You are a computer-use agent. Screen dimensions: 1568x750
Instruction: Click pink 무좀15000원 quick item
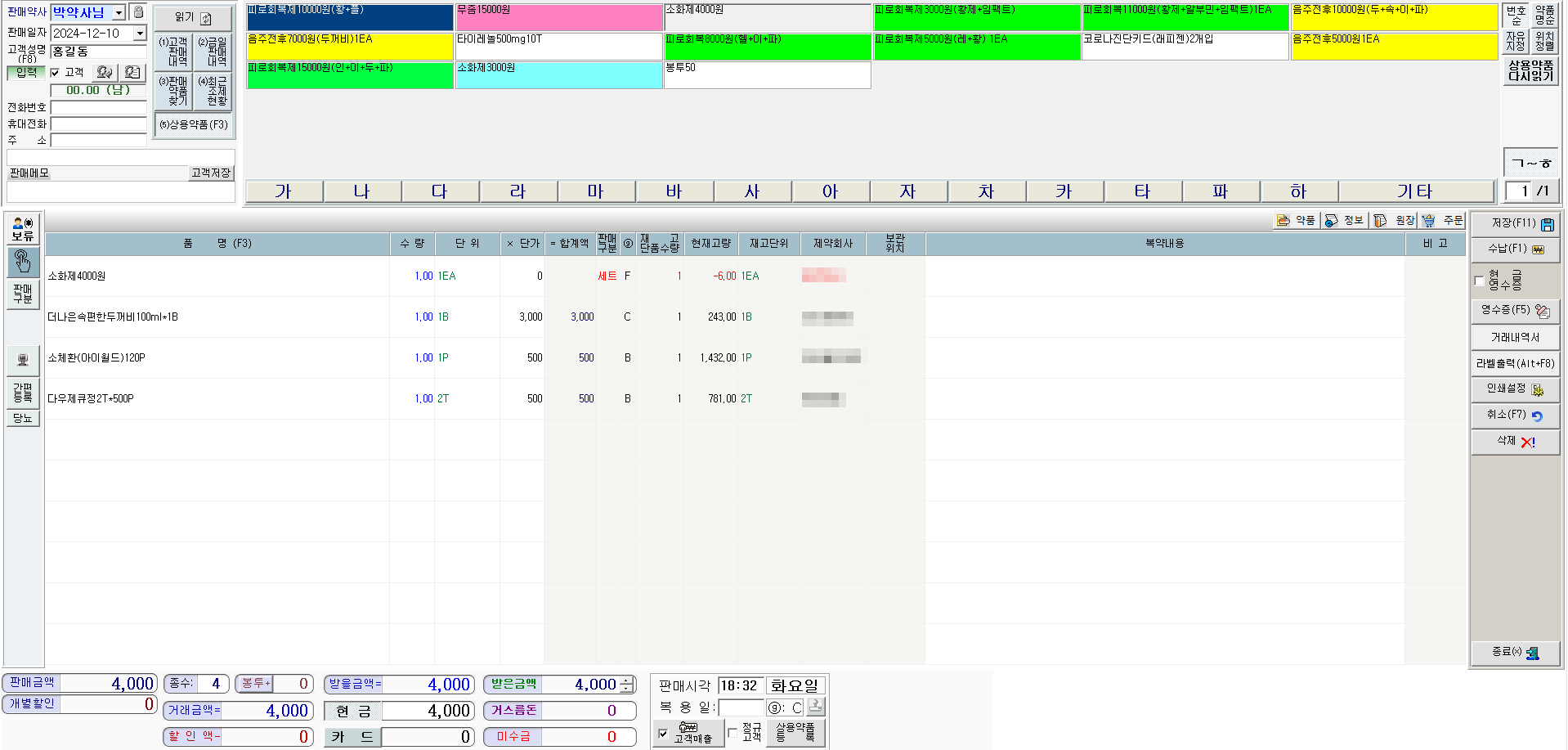coord(559,18)
